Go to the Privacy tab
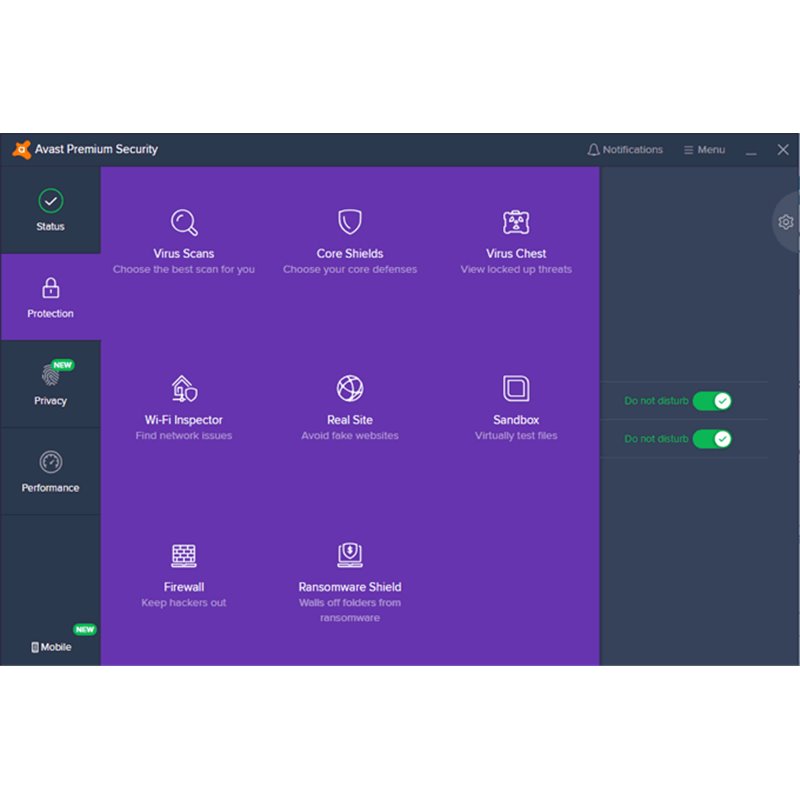Viewport: 800px width, 800px height. pos(50,384)
